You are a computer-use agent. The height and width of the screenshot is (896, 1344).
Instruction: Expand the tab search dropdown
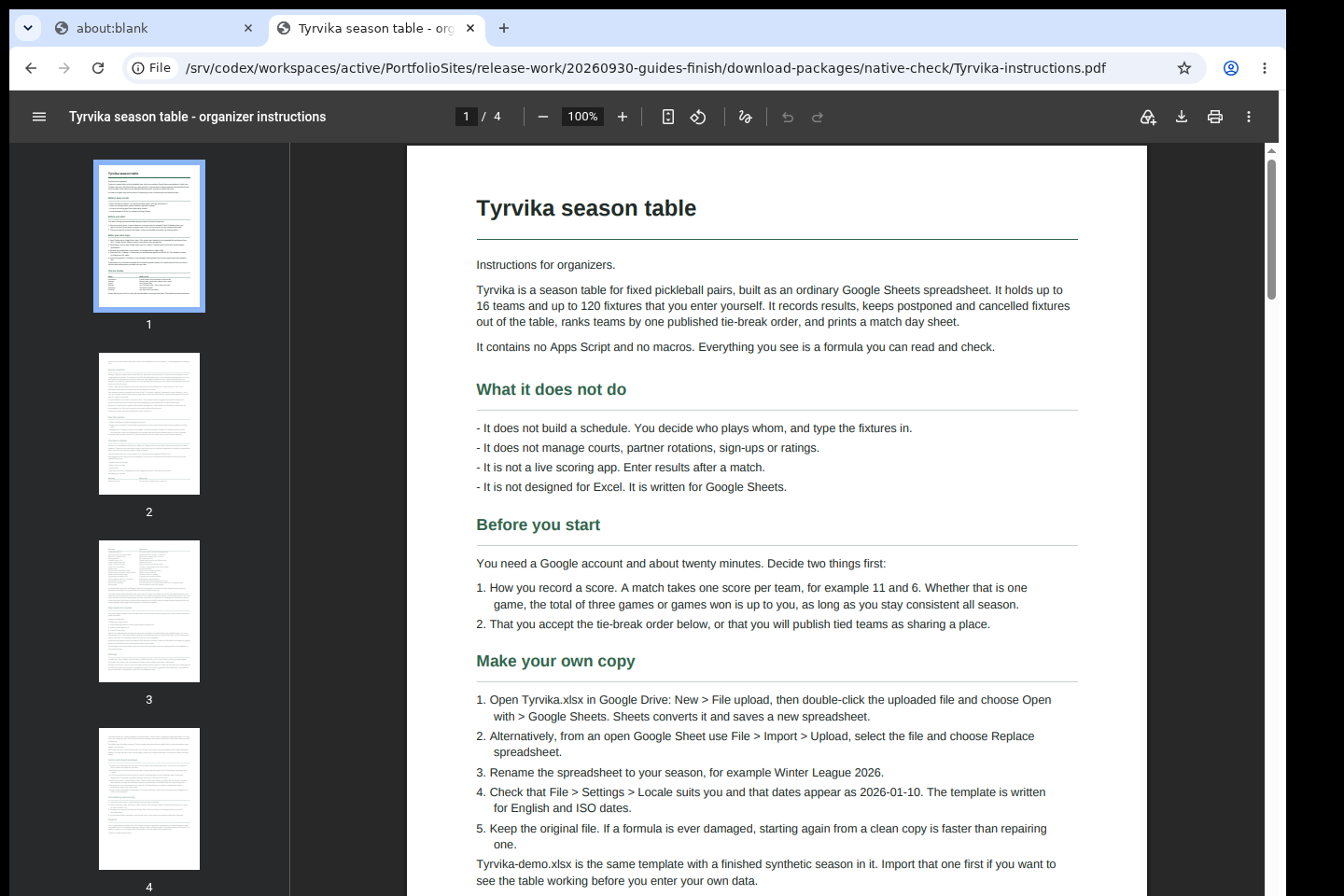click(x=28, y=28)
